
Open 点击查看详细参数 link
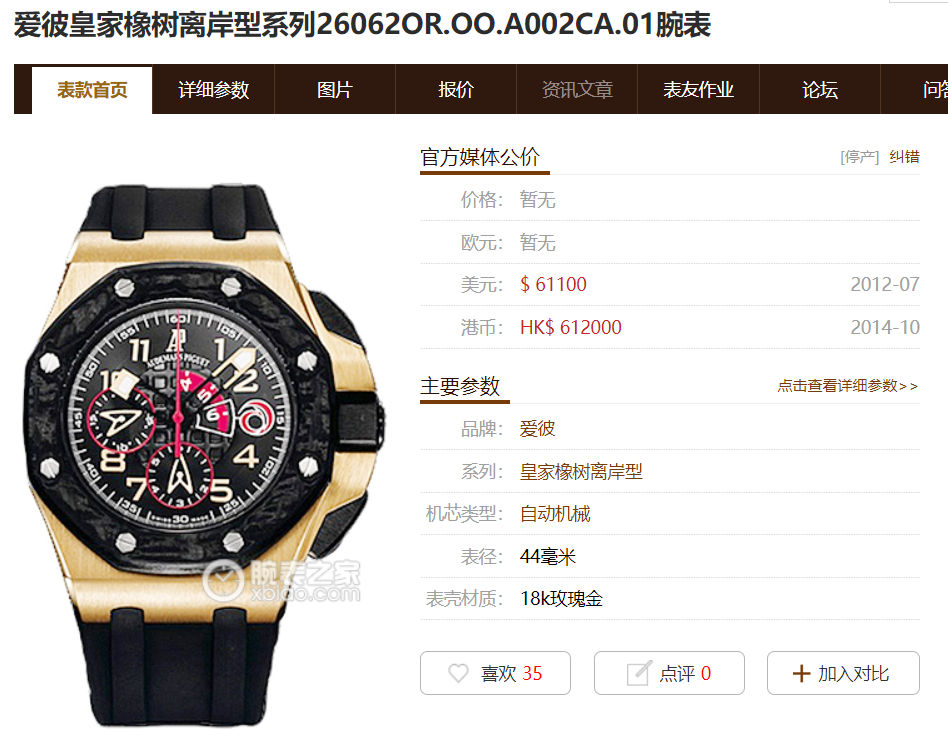point(848,386)
